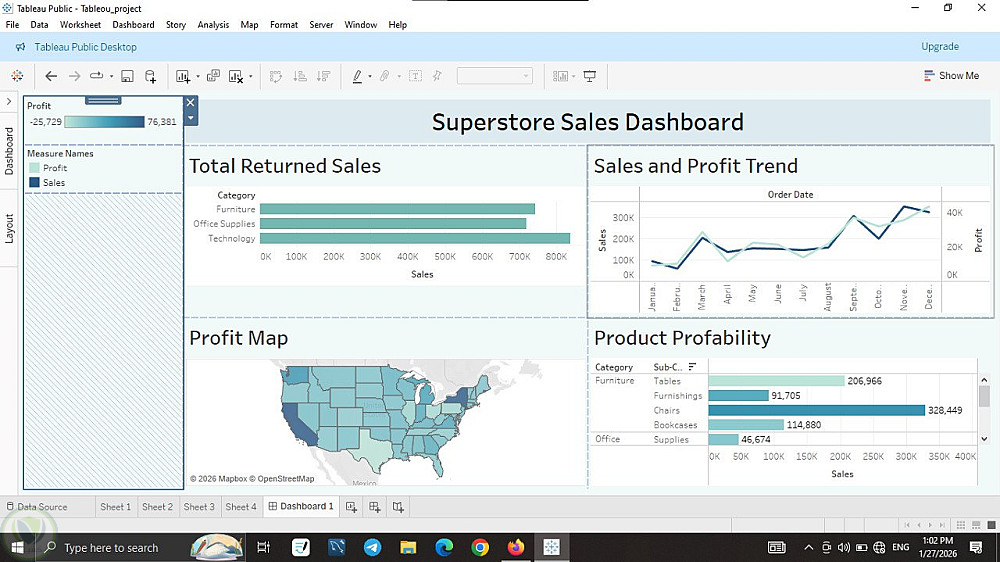Click the back undo arrow

(51, 76)
